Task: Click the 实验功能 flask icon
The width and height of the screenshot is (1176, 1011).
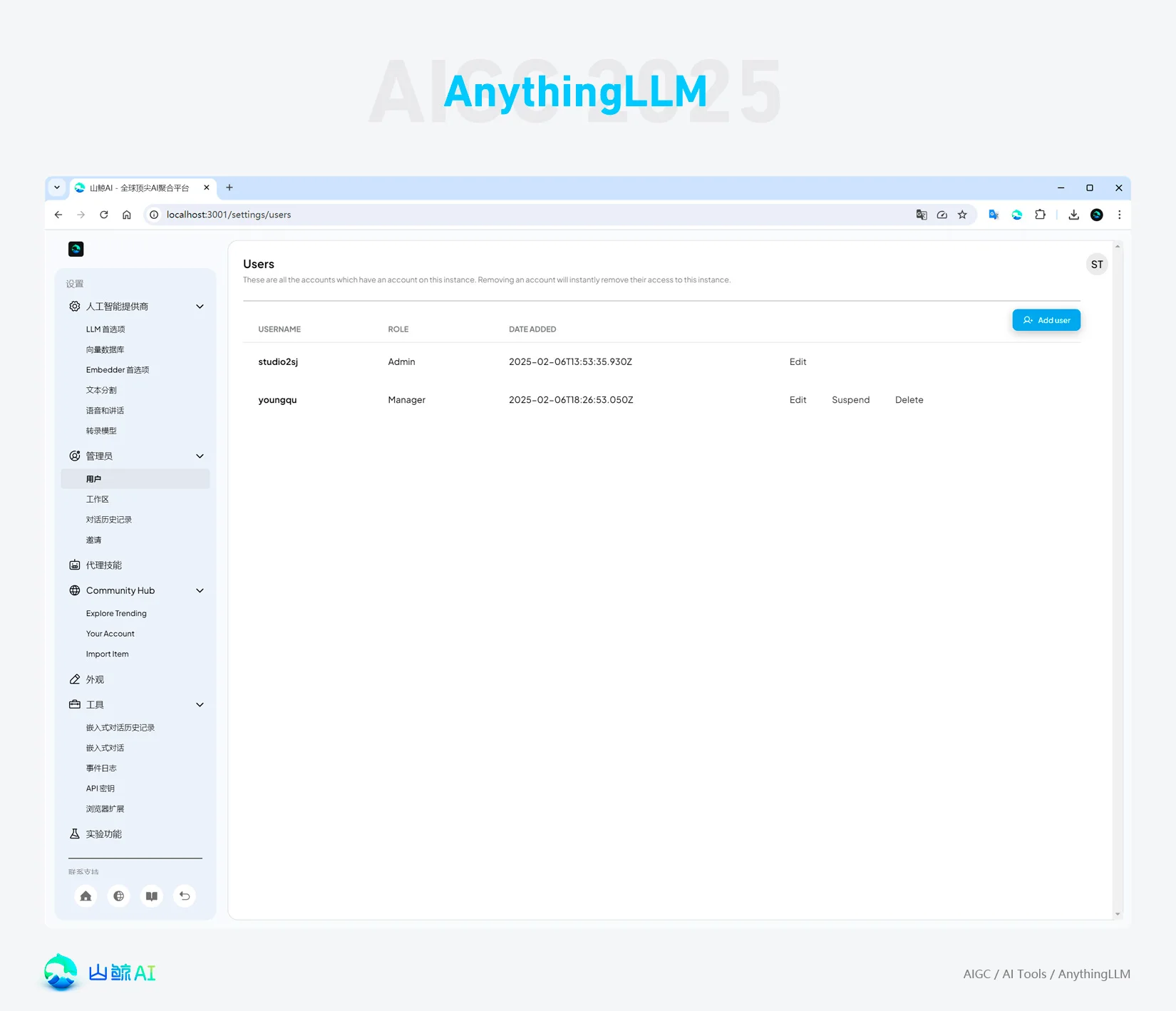Action: click(75, 833)
